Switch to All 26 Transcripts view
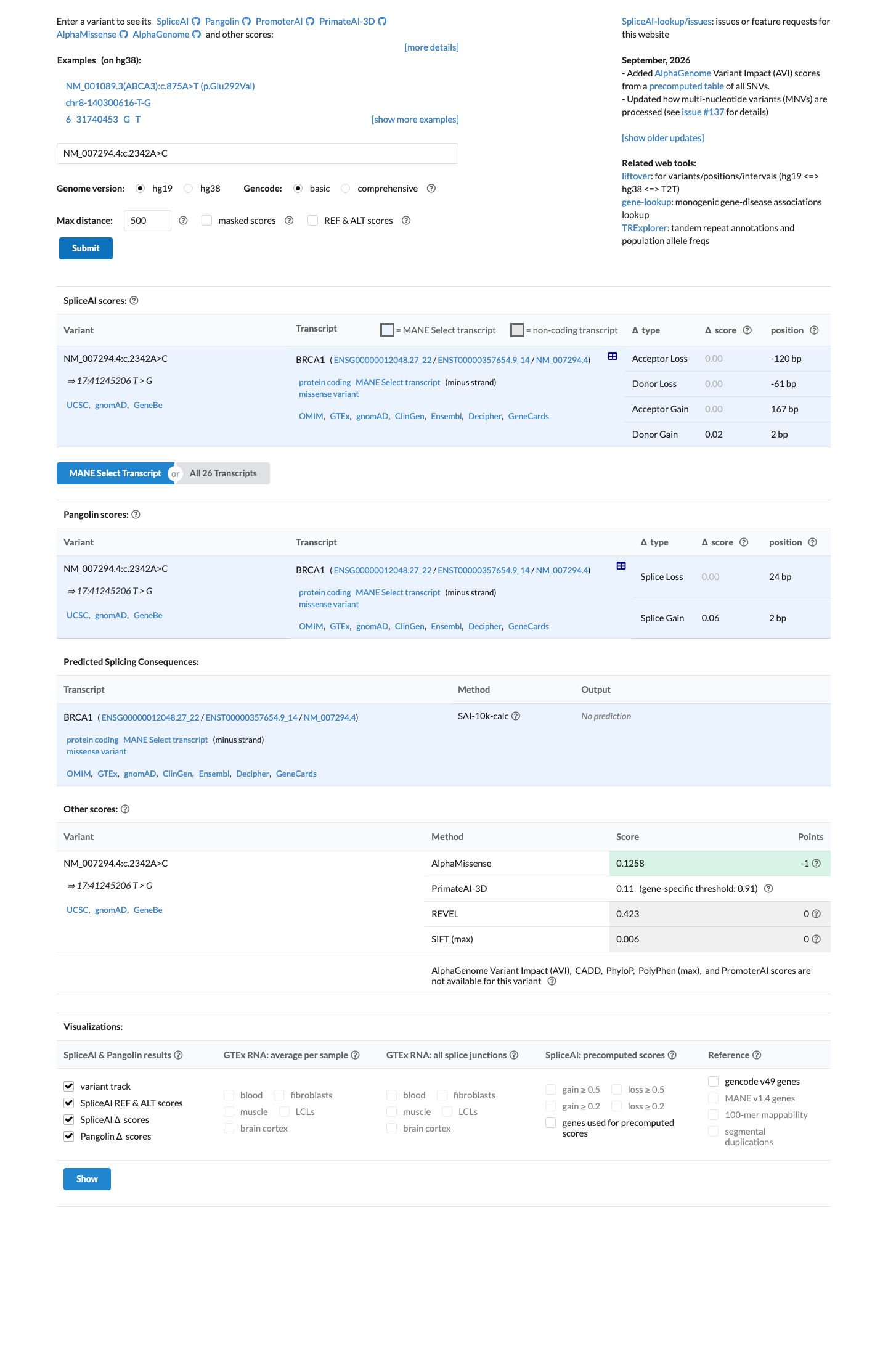This screenshot has width=896, height=1356. 223,473
